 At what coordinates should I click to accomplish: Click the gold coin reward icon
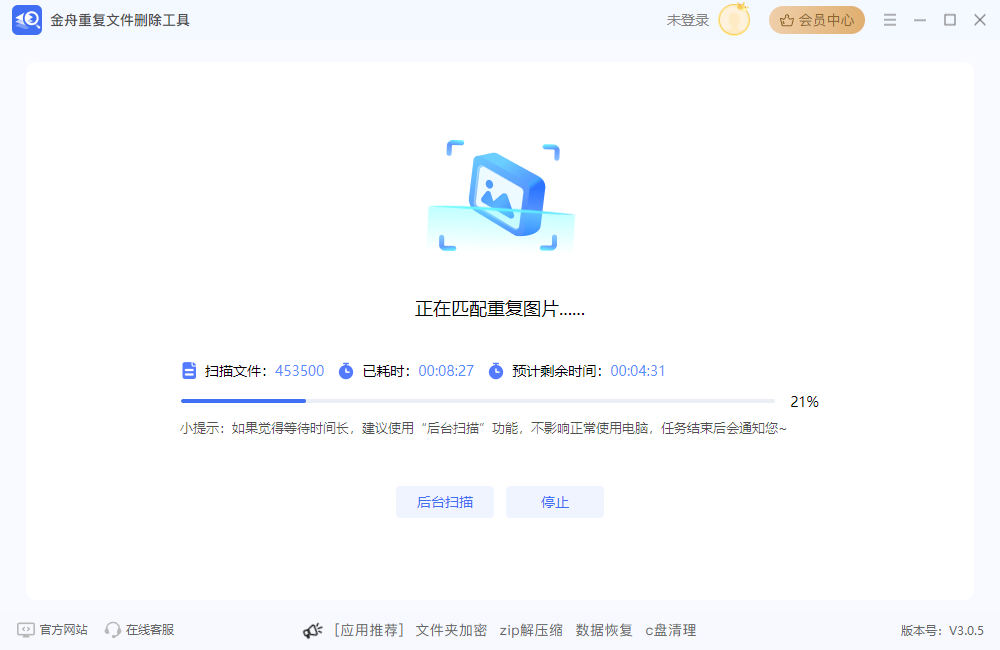733,20
